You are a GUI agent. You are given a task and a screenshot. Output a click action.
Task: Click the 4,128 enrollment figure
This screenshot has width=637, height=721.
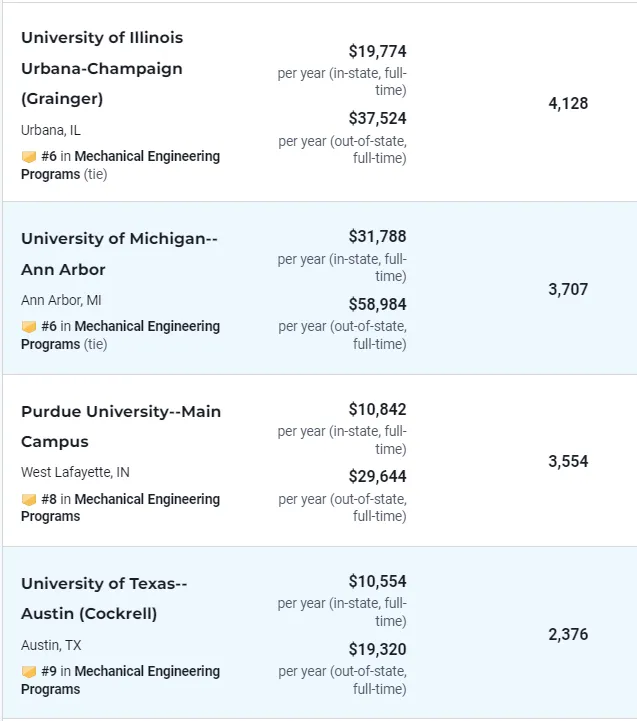[568, 103]
